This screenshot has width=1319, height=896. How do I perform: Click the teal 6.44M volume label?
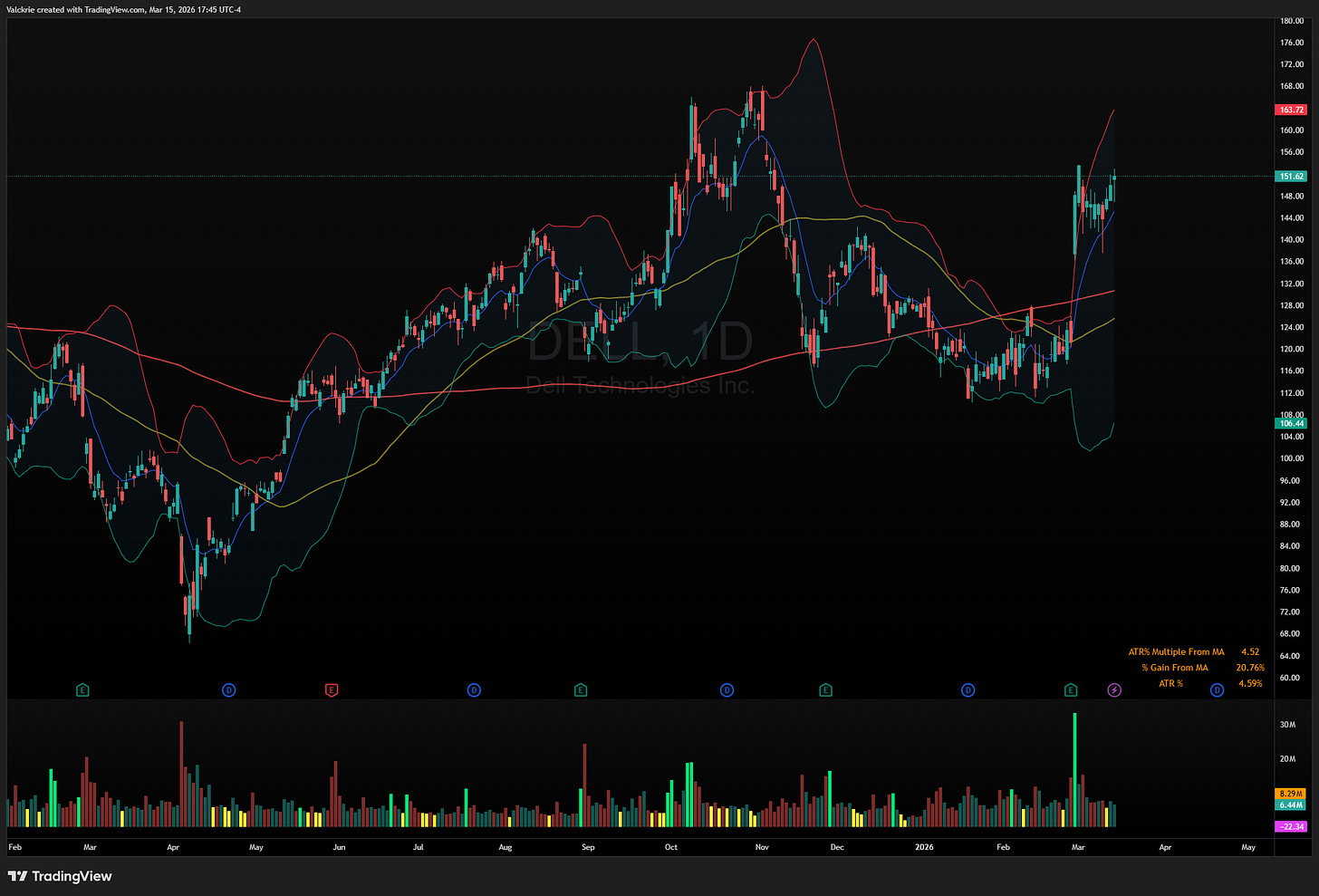[x=1291, y=804]
